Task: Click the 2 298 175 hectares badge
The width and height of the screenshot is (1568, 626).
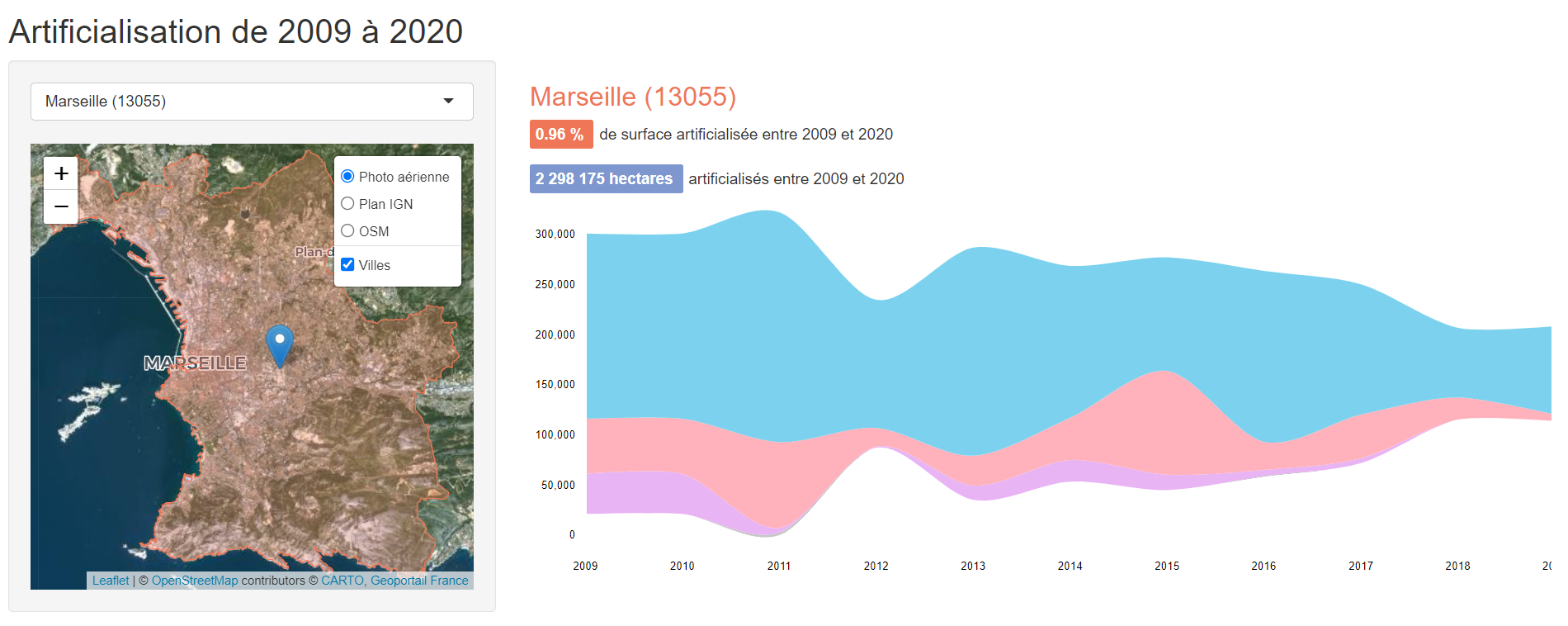Action: tap(606, 179)
